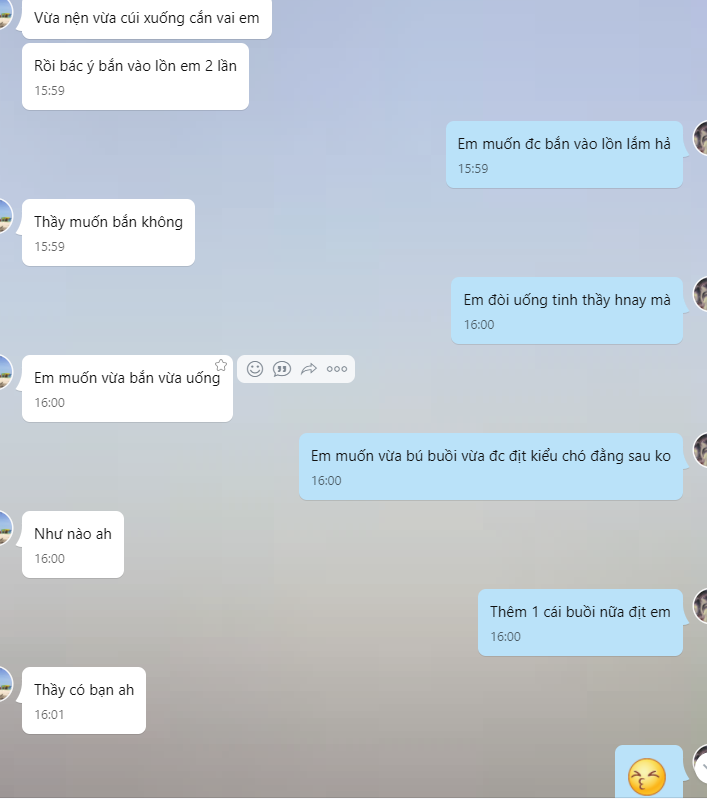Select the "Thầy có bạn ah" message bubble

84,700
